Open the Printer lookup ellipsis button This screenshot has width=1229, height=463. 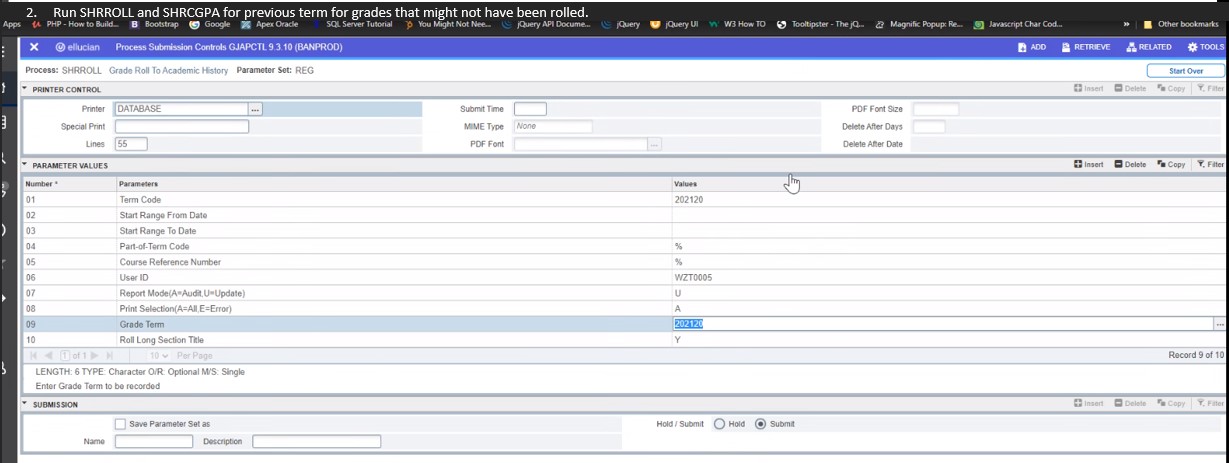256,109
